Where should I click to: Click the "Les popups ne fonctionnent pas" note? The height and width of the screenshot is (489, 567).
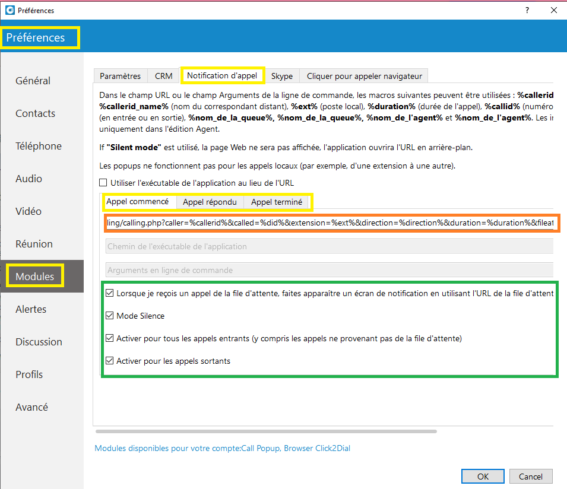tap(277, 166)
